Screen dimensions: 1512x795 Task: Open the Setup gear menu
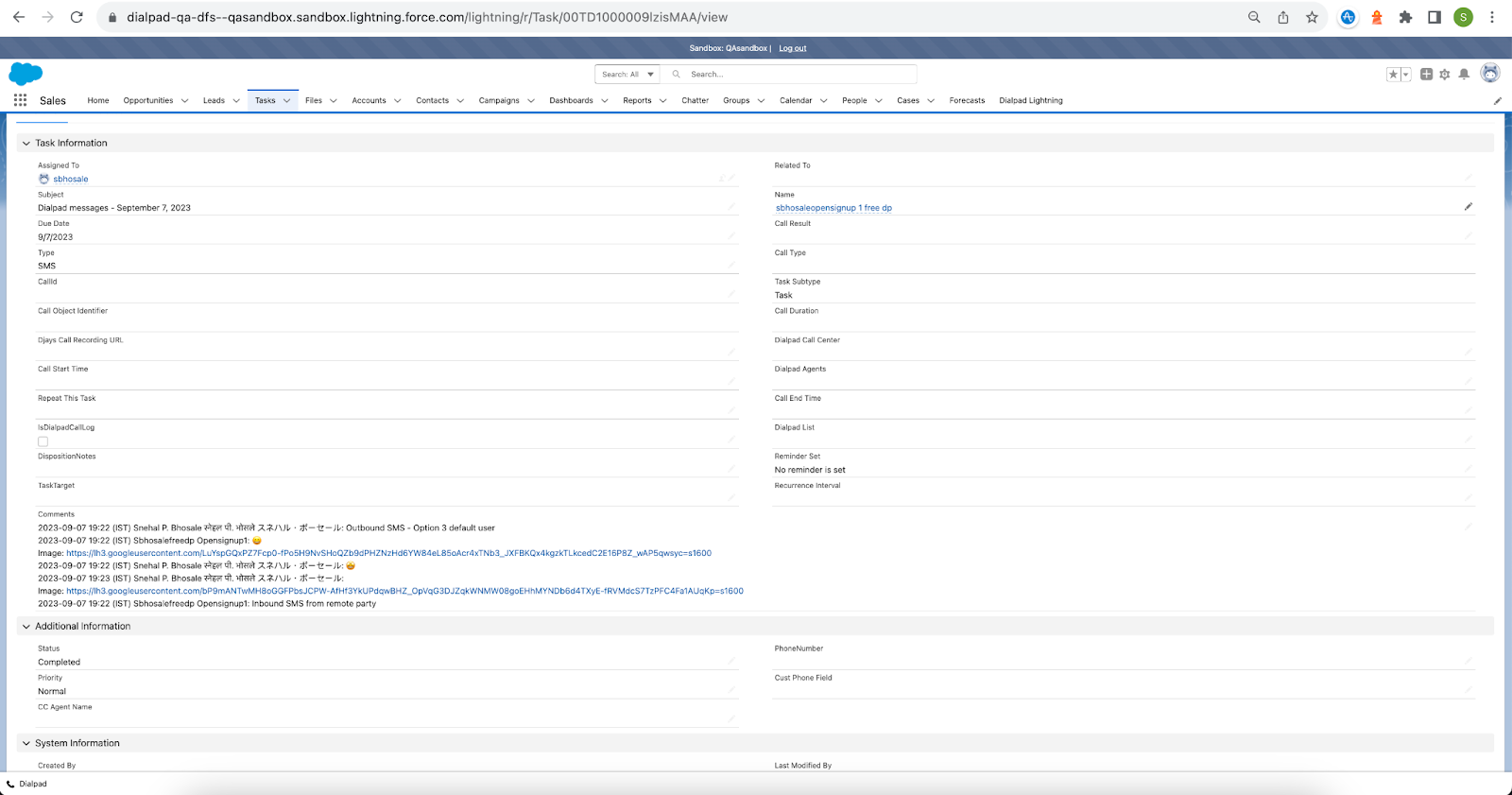pyautogui.click(x=1445, y=74)
